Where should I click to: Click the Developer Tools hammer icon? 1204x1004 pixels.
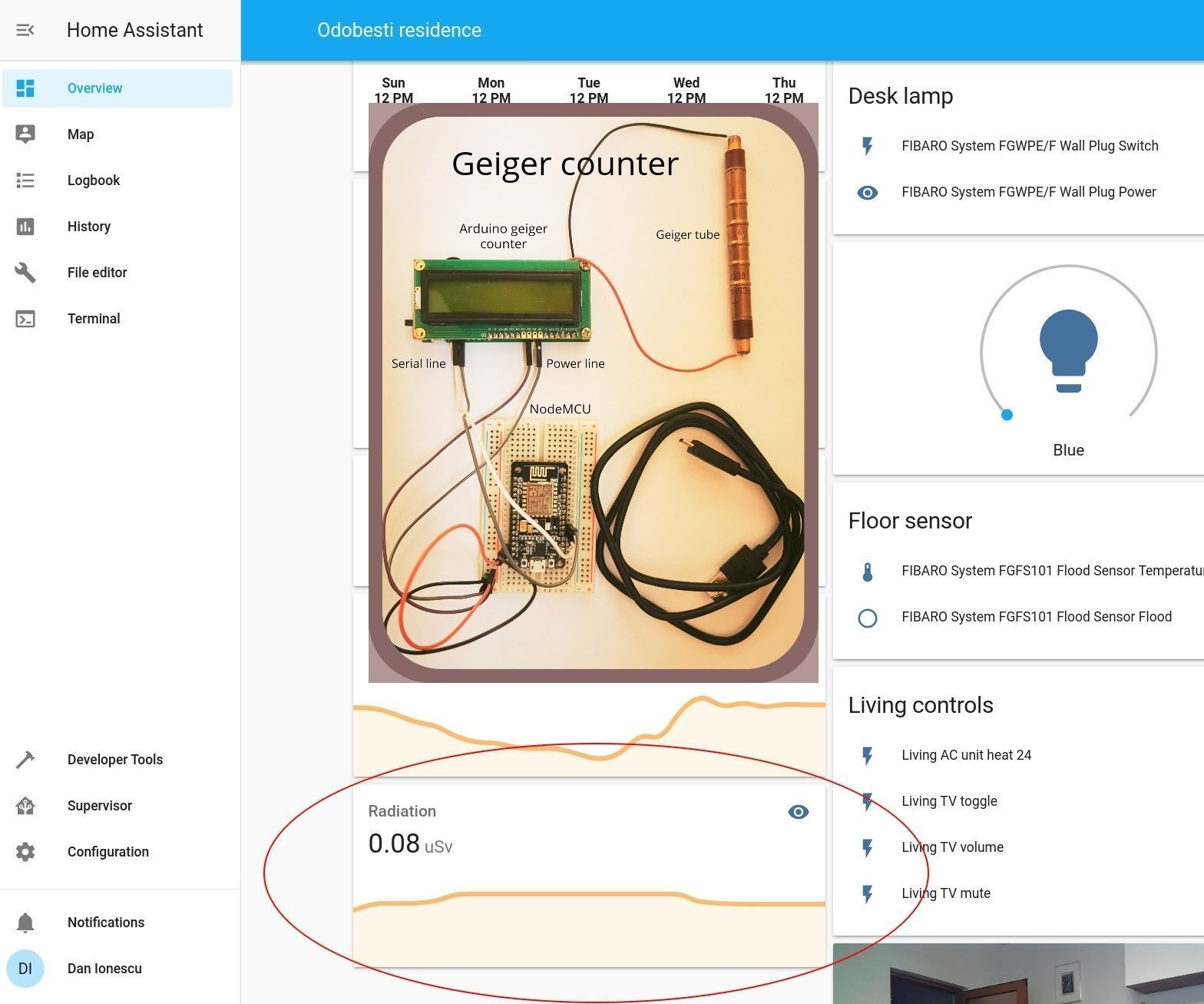(x=25, y=760)
